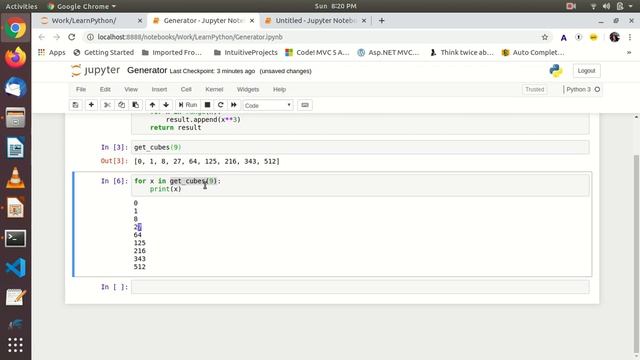Open the Kernel menu
640x360 pixels.
214,89
